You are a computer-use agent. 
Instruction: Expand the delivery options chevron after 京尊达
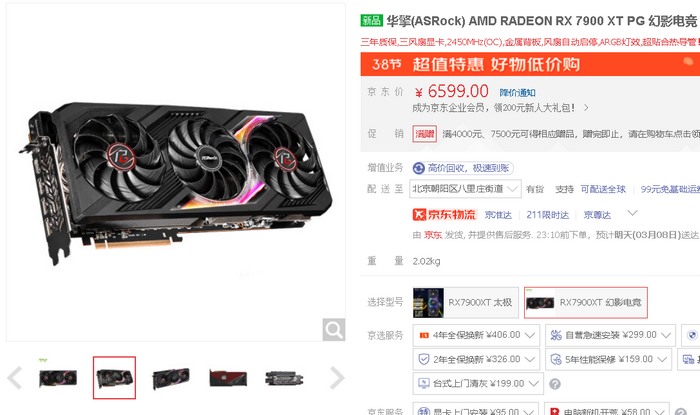[x=632, y=213]
